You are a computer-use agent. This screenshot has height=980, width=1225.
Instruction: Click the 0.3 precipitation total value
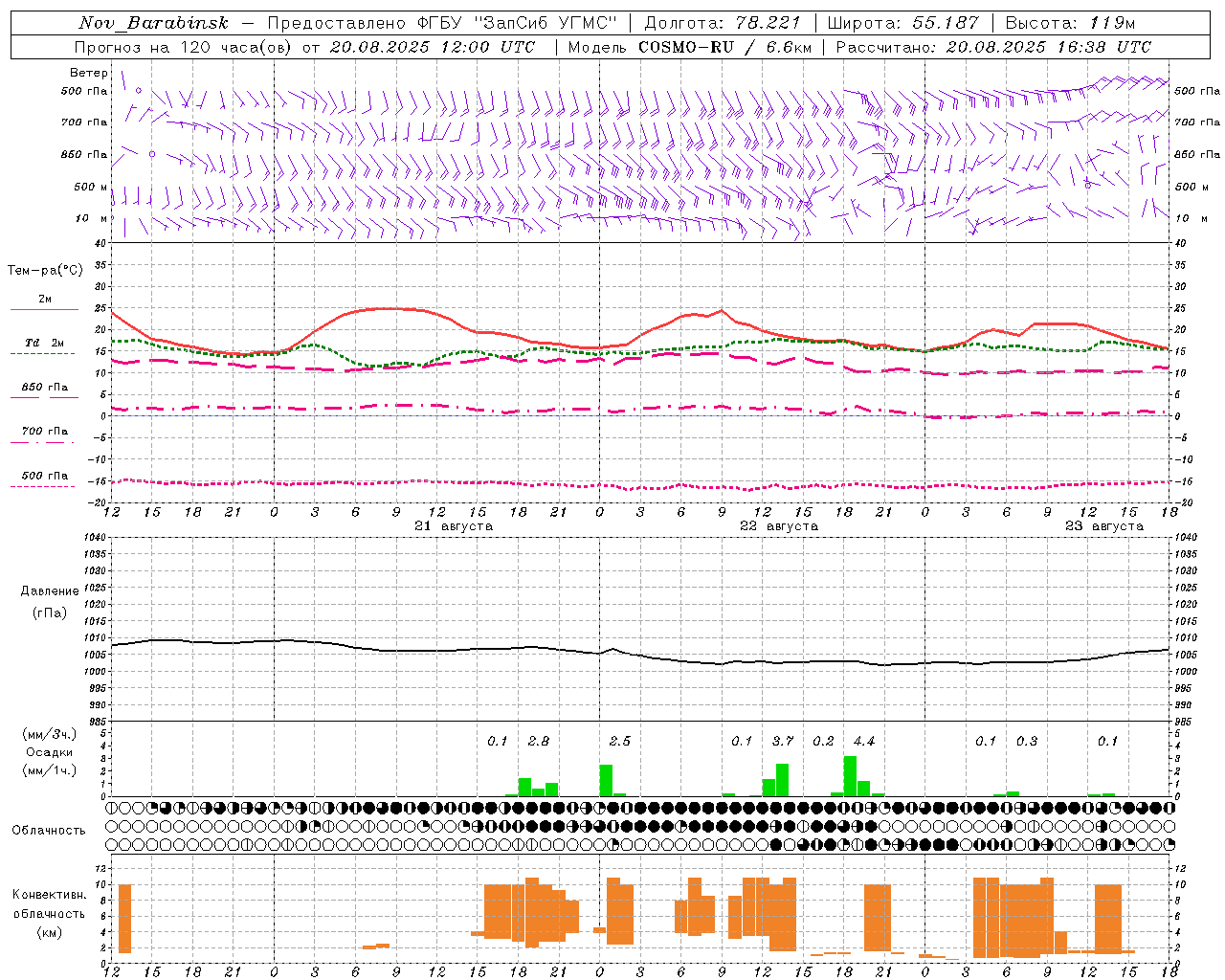(1027, 742)
